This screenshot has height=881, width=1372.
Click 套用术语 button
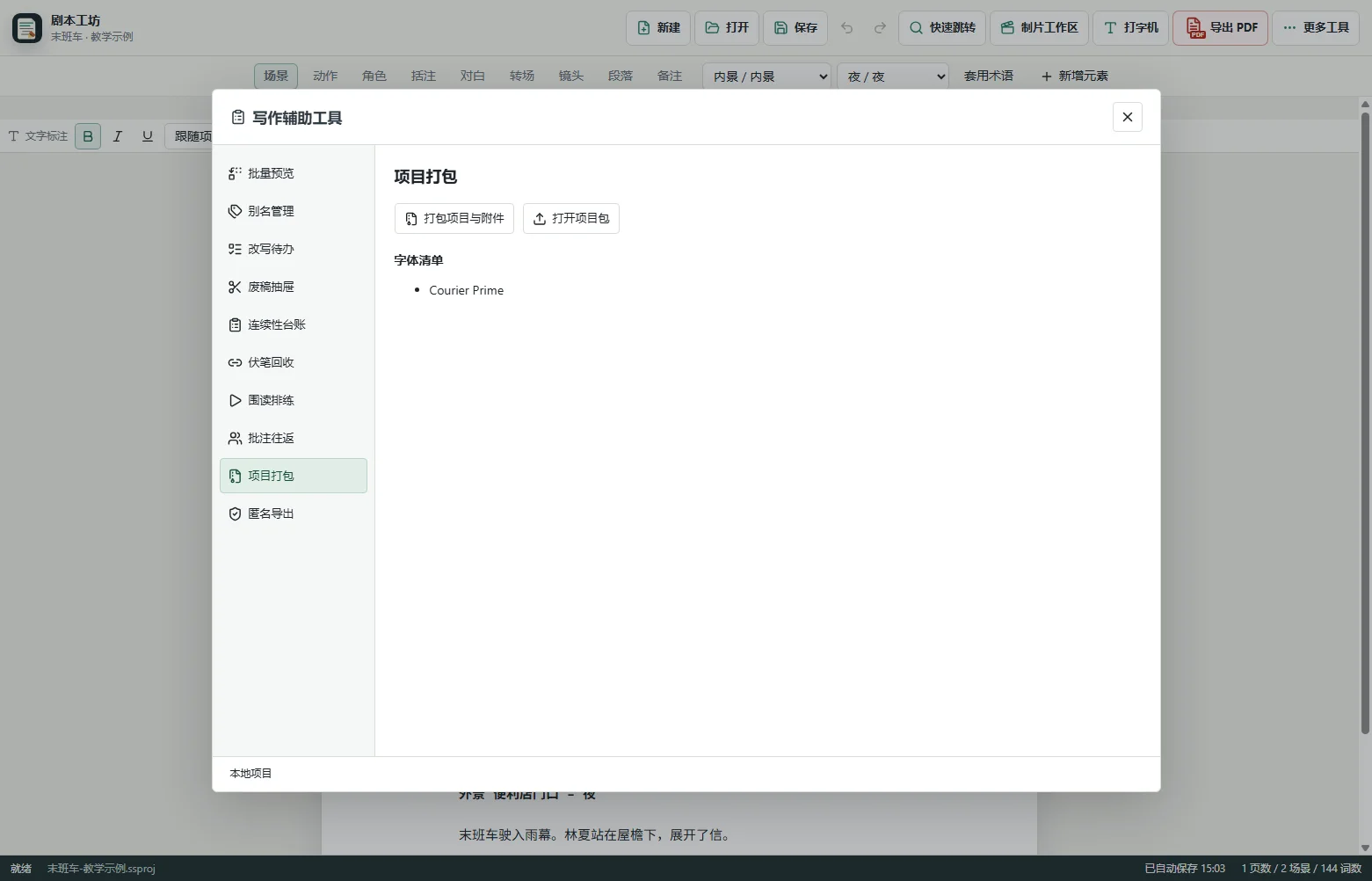coord(989,76)
